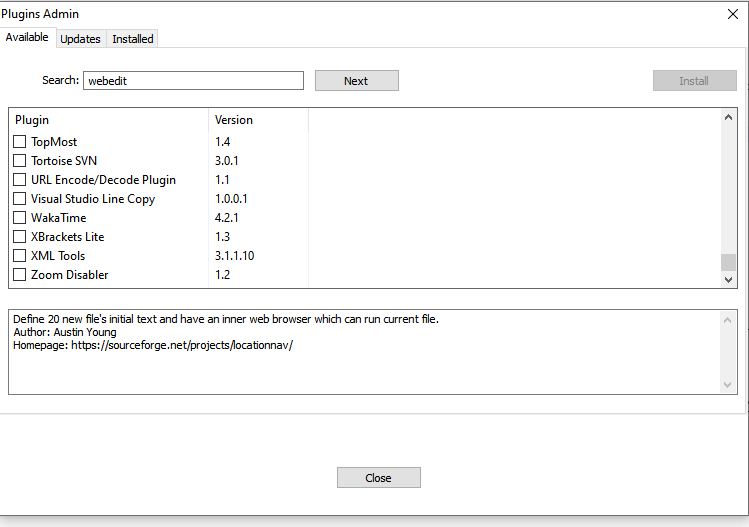Select the WakaTime plugin checkbox

19,218
